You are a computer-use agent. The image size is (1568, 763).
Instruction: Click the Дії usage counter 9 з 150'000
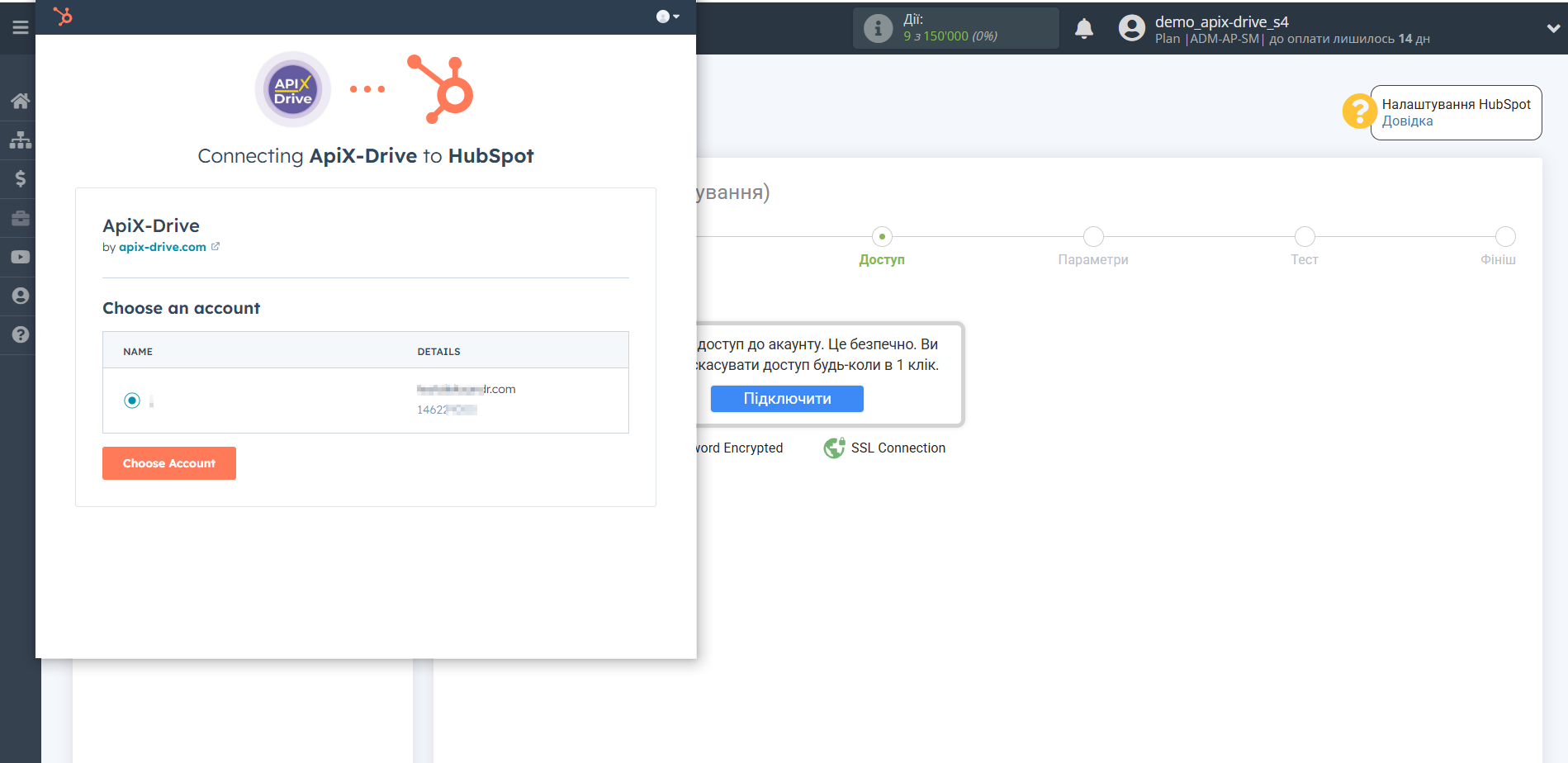[950, 36]
